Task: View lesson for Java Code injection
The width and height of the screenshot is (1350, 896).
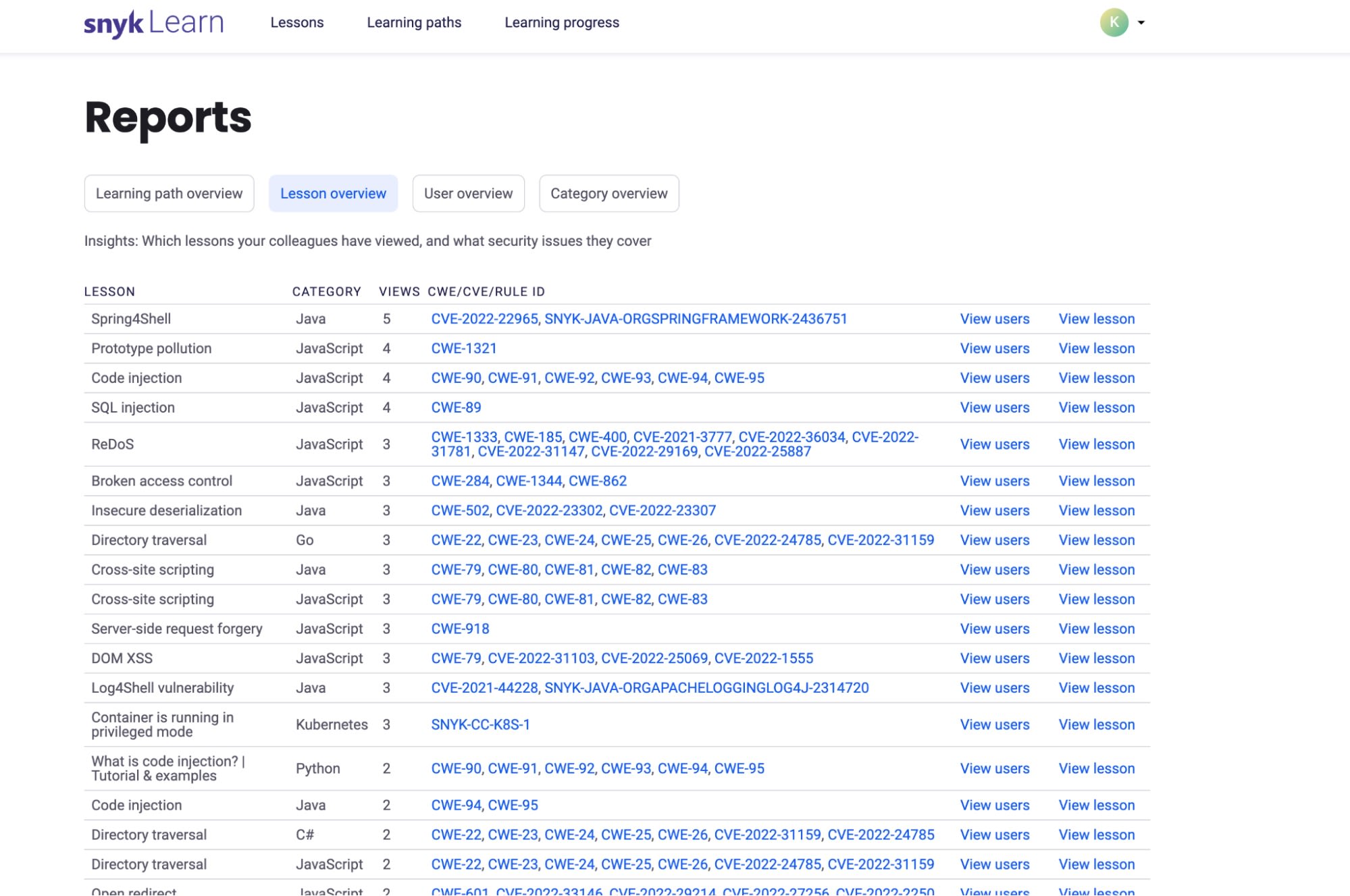Action: [x=1097, y=806]
